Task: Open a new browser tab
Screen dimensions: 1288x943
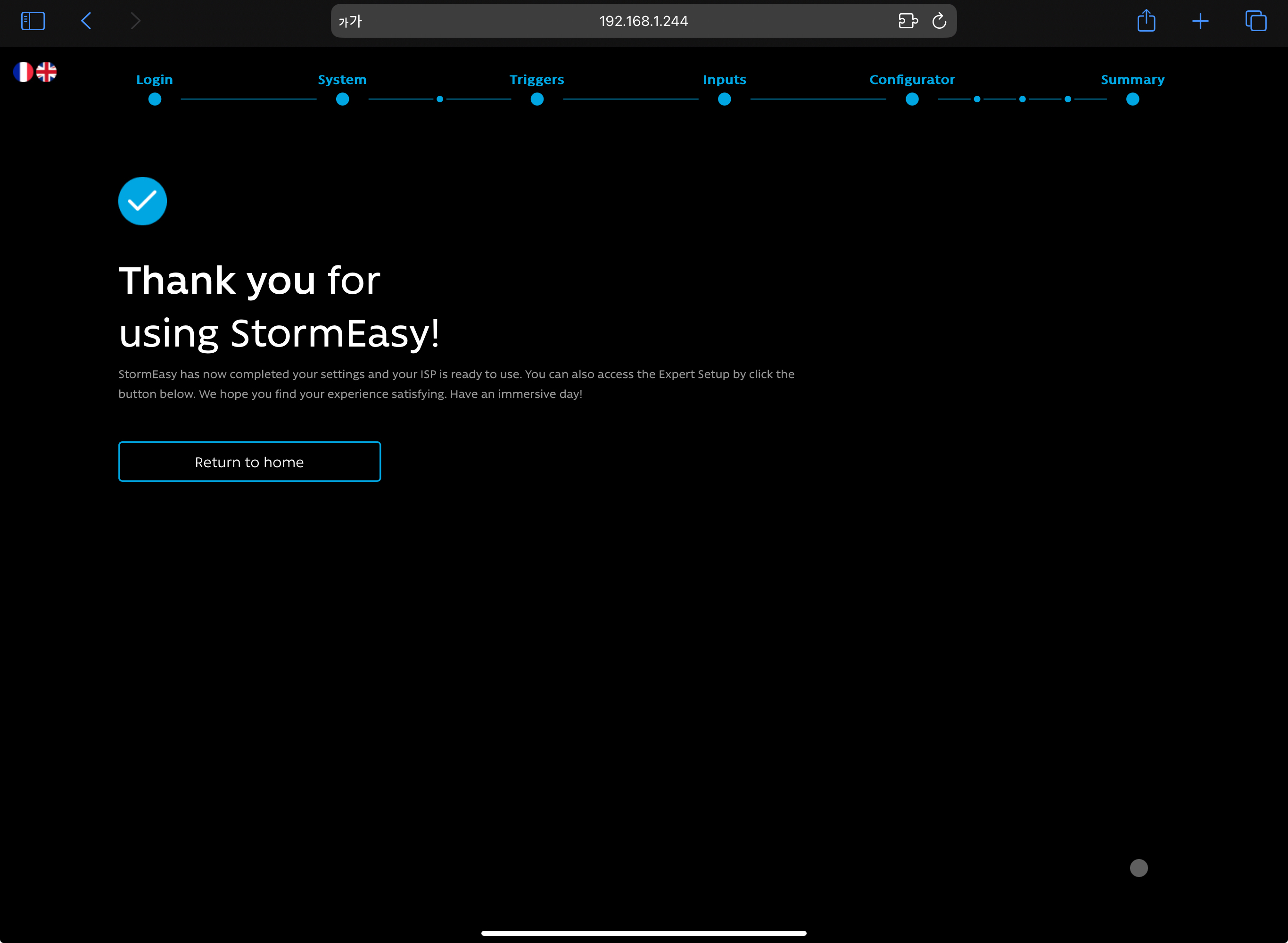Action: pos(1200,21)
